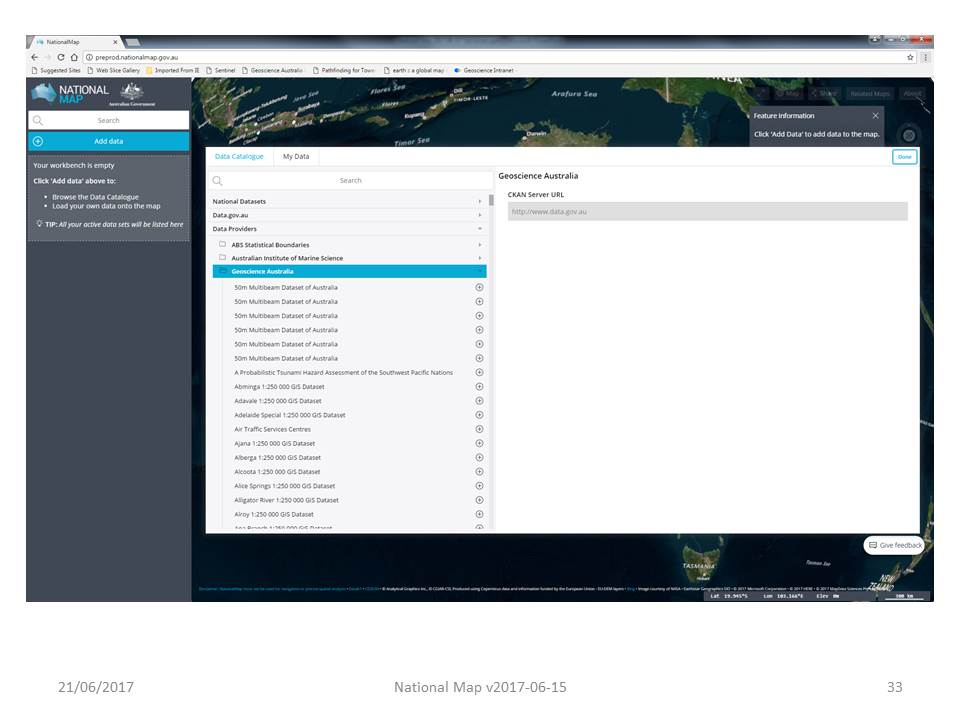
Task: Close the Feature Information panel
Action: coord(876,116)
